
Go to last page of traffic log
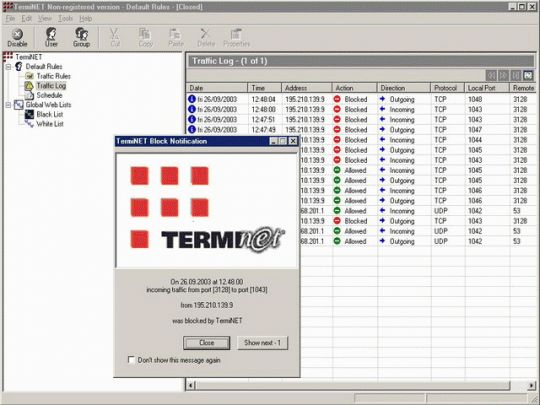click(528, 75)
